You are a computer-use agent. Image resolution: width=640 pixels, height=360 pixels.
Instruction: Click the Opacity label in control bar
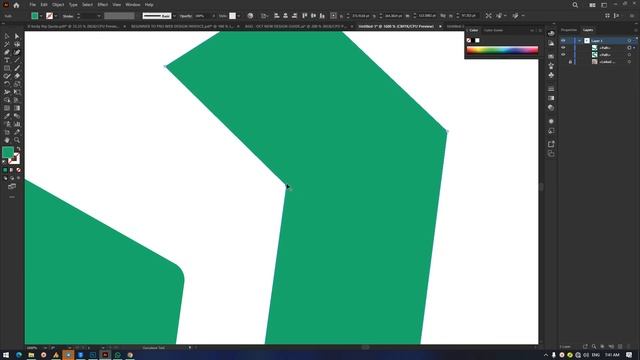[x=186, y=16]
